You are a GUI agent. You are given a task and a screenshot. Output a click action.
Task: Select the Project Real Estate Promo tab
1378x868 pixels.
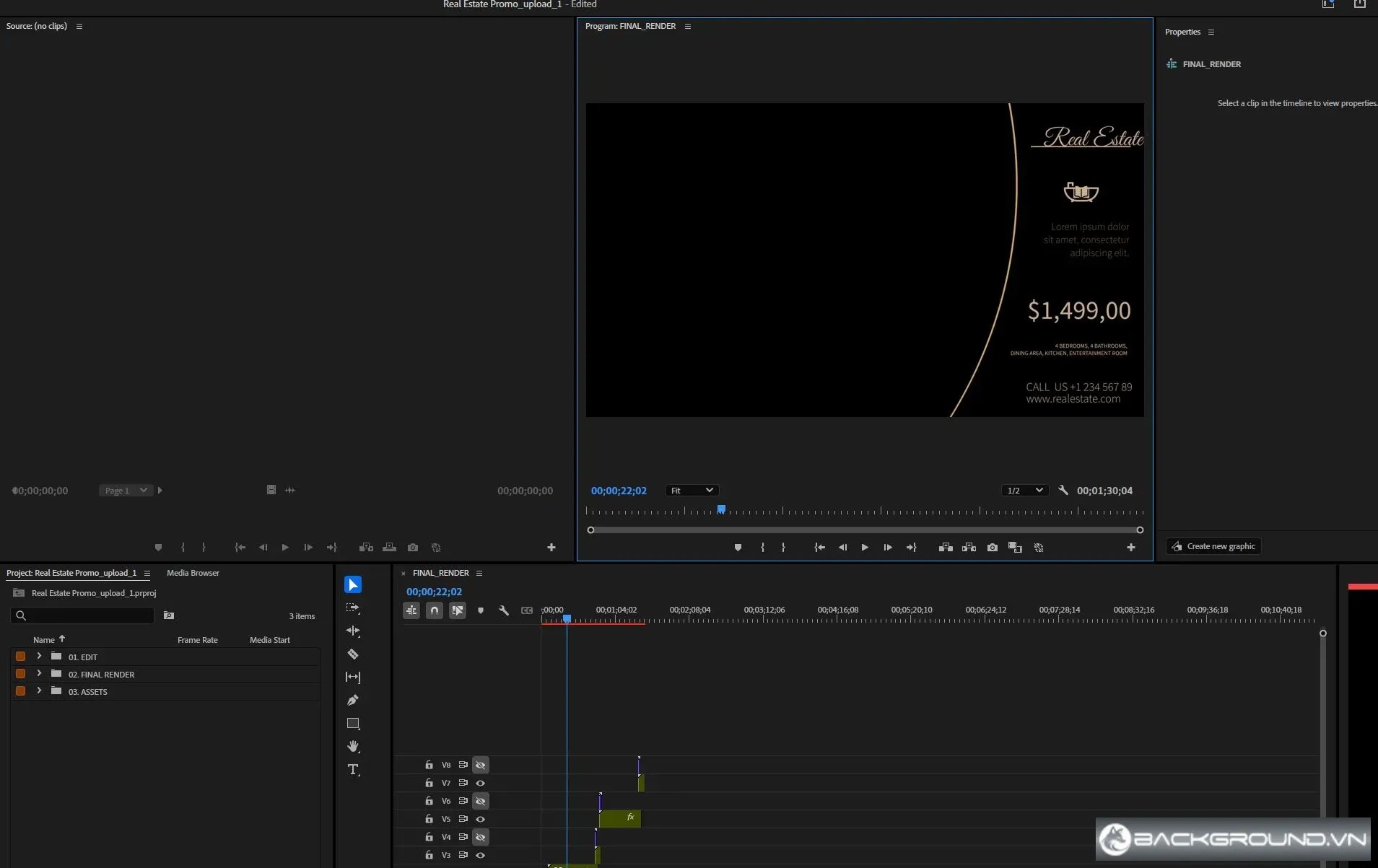[x=71, y=573]
